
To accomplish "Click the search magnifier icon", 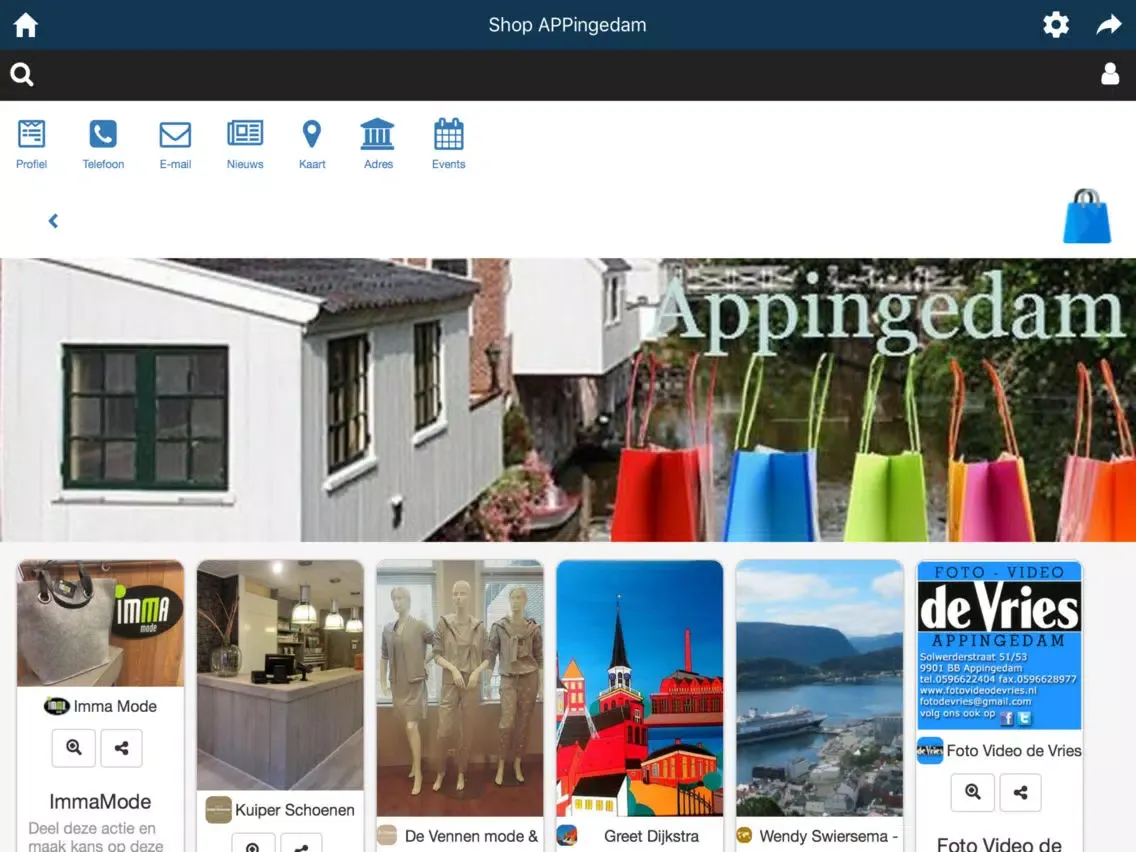I will 22,74.
